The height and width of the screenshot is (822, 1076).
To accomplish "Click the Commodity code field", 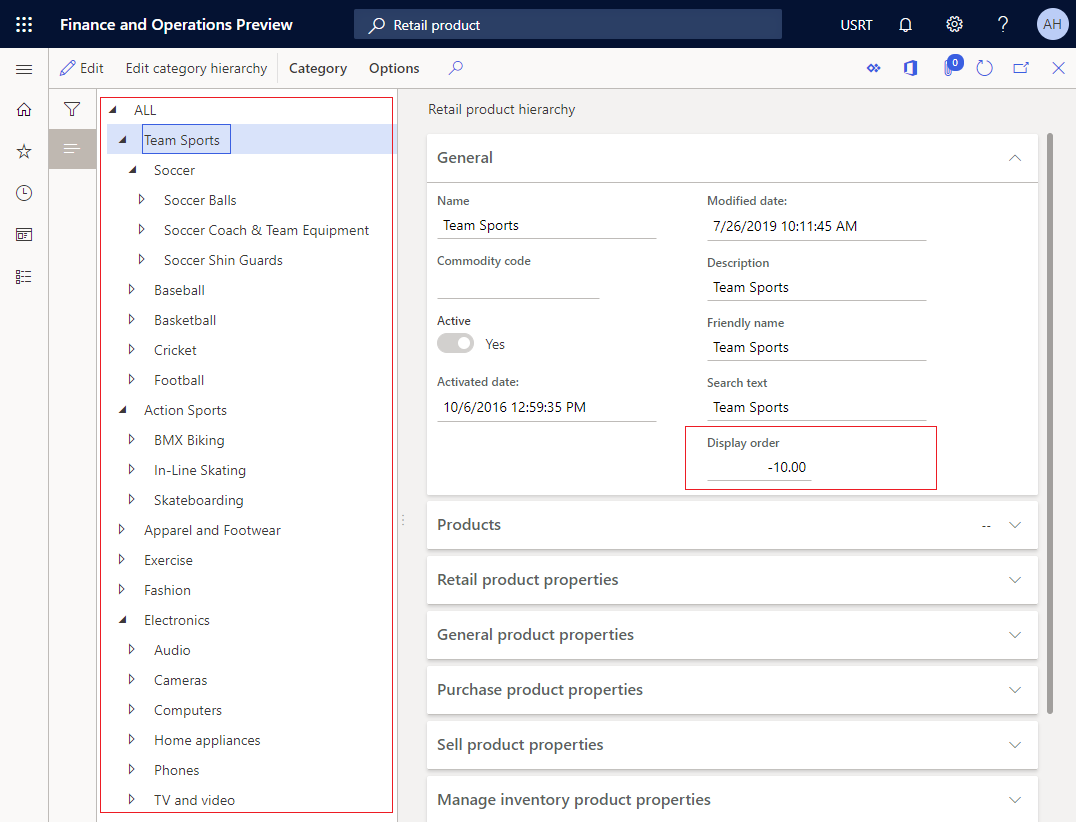I will click(x=518, y=285).
